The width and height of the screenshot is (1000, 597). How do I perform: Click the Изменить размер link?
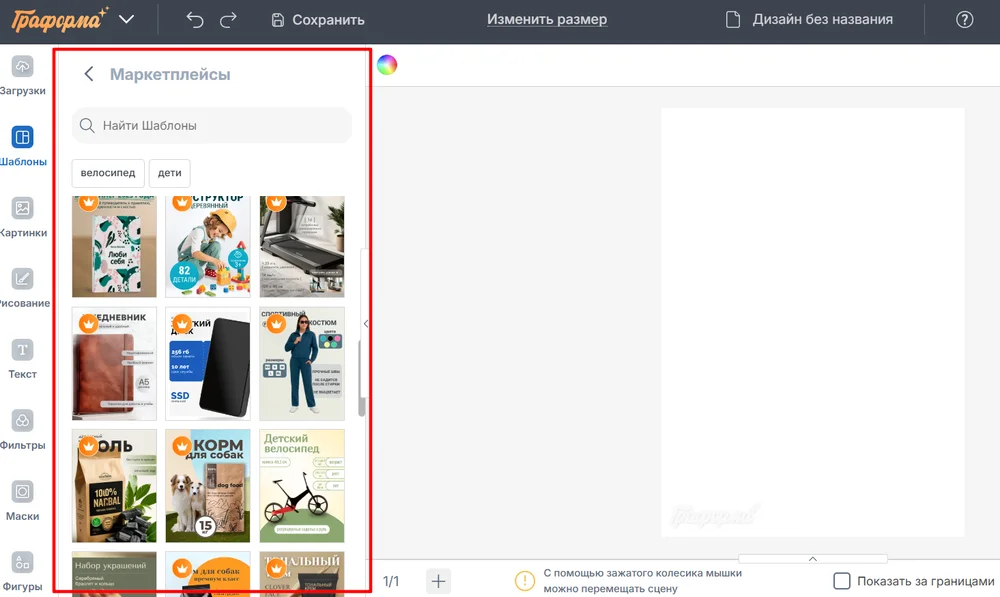[546, 19]
